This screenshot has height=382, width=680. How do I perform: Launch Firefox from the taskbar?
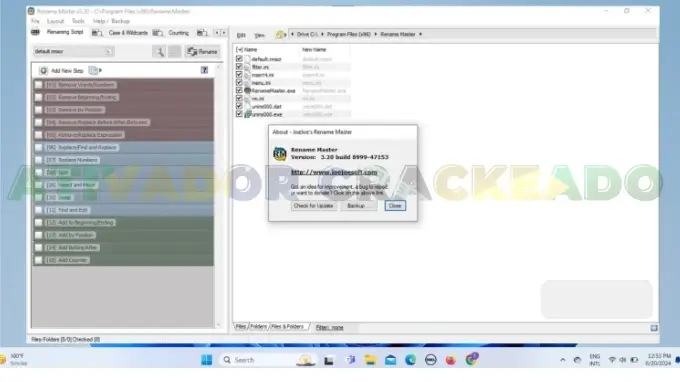pyautogui.click(x=451, y=360)
